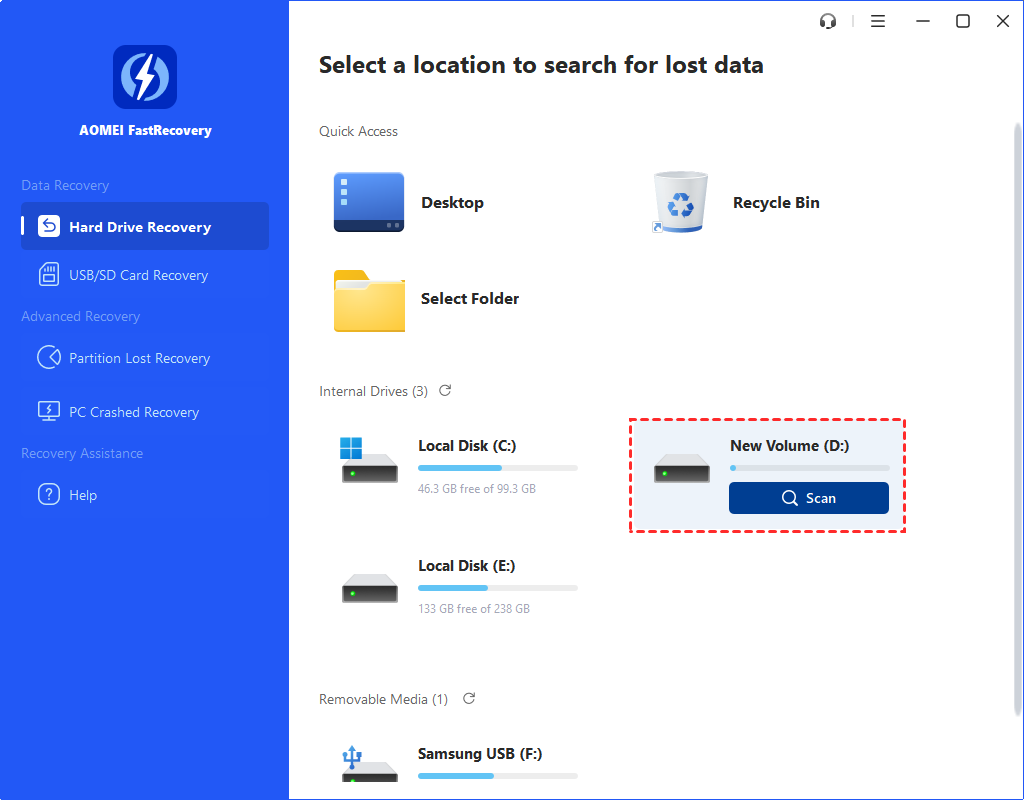This screenshot has height=800, width=1024.
Task: Open support via headset icon
Action: point(827,22)
